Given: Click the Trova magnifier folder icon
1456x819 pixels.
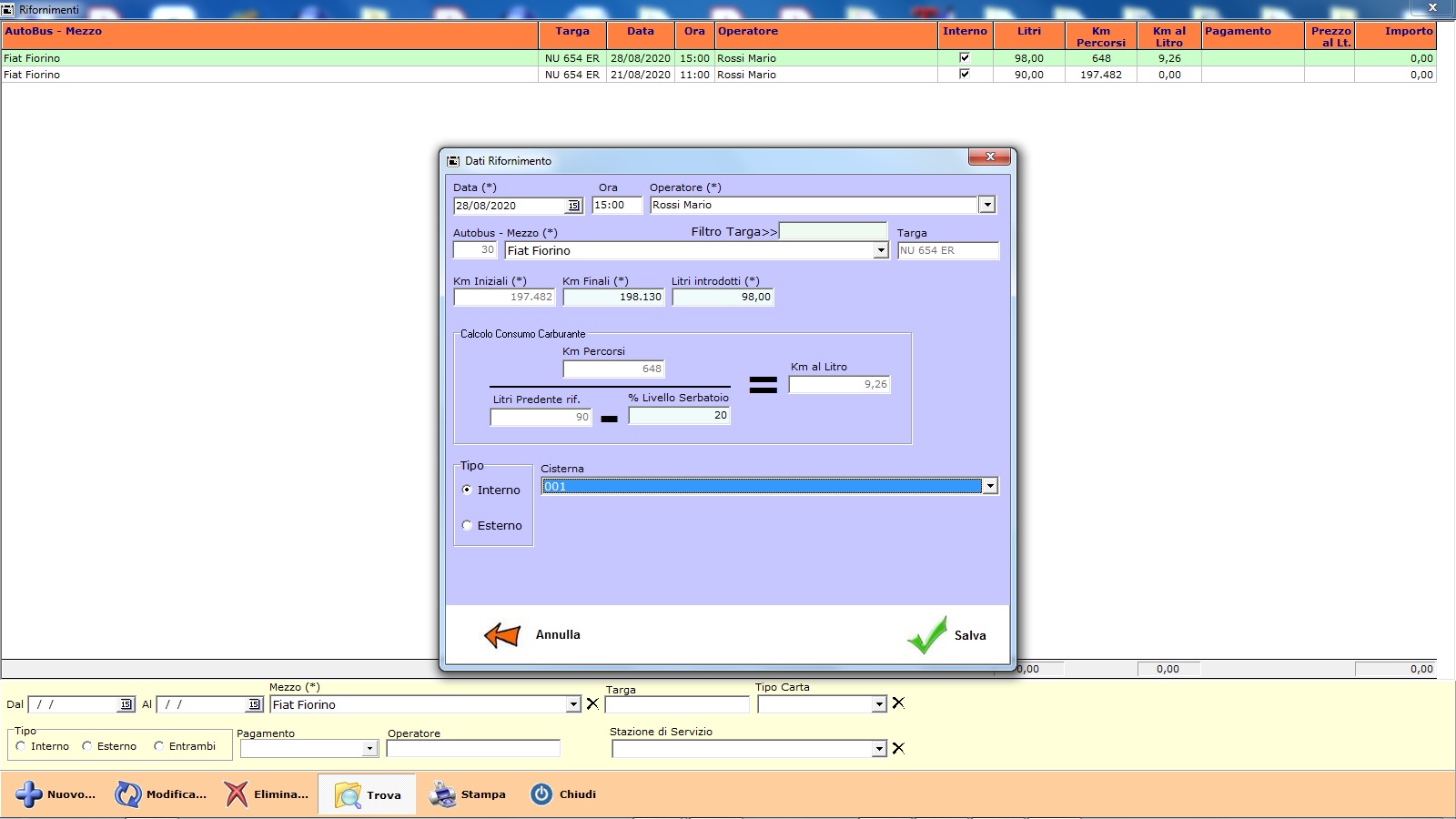Looking at the screenshot, I should [x=348, y=794].
